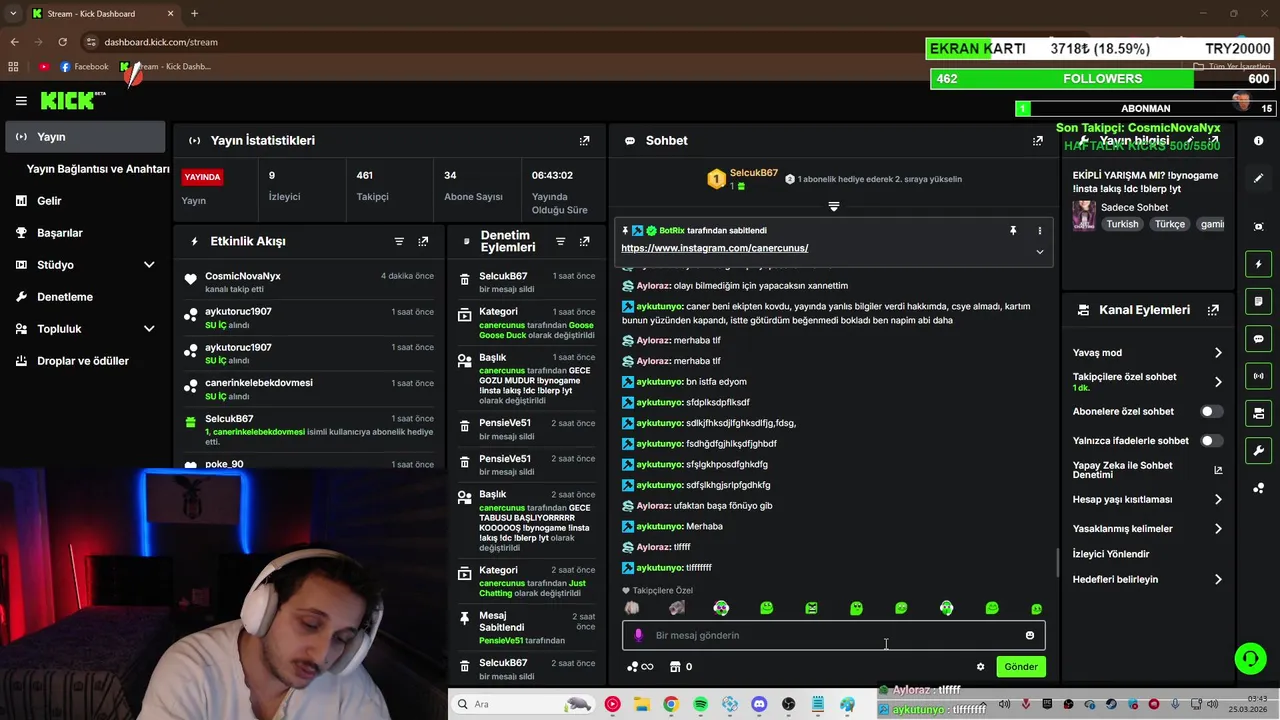Open chat settings gear beside Gönder
Screen dimensions: 1280x720
tap(980, 667)
